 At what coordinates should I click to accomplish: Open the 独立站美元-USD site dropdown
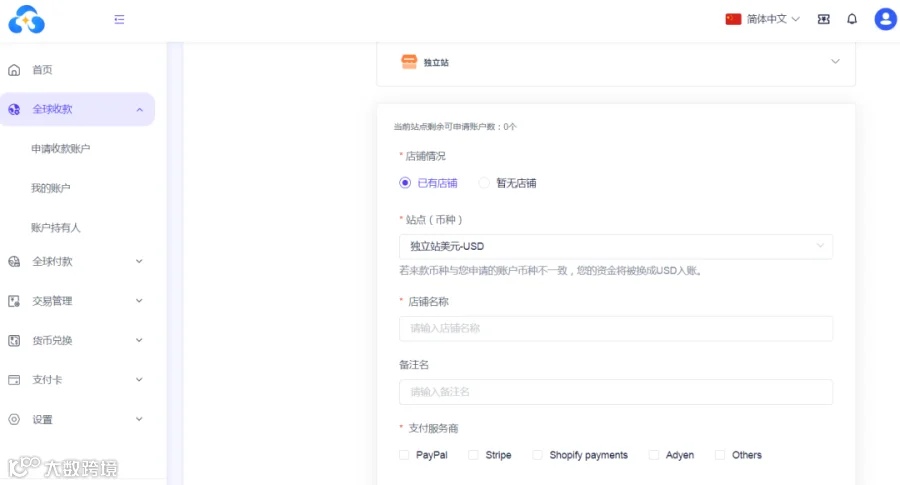(x=616, y=247)
